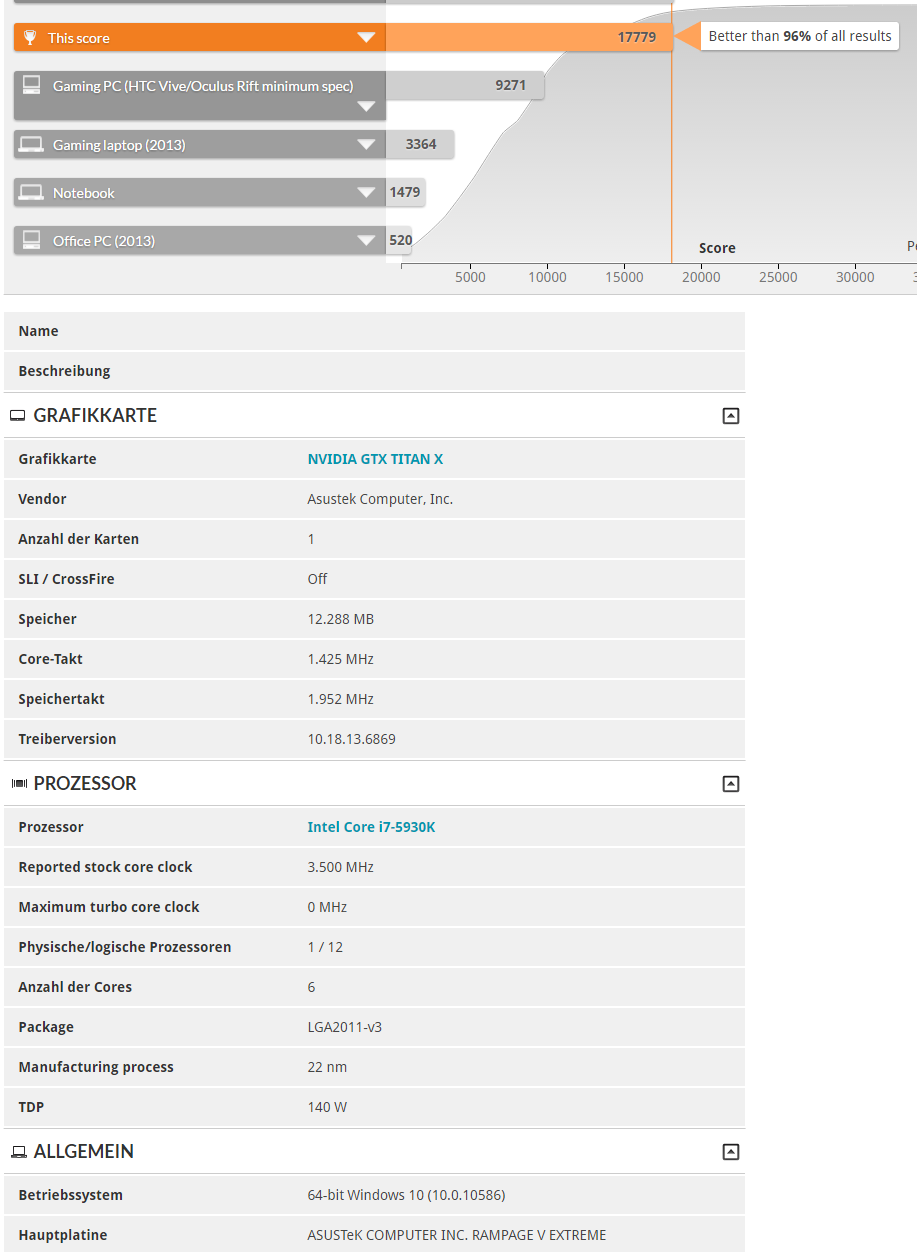This screenshot has width=917, height=1252.
Task: Click the TDP value 140 W
Action: (327, 1107)
